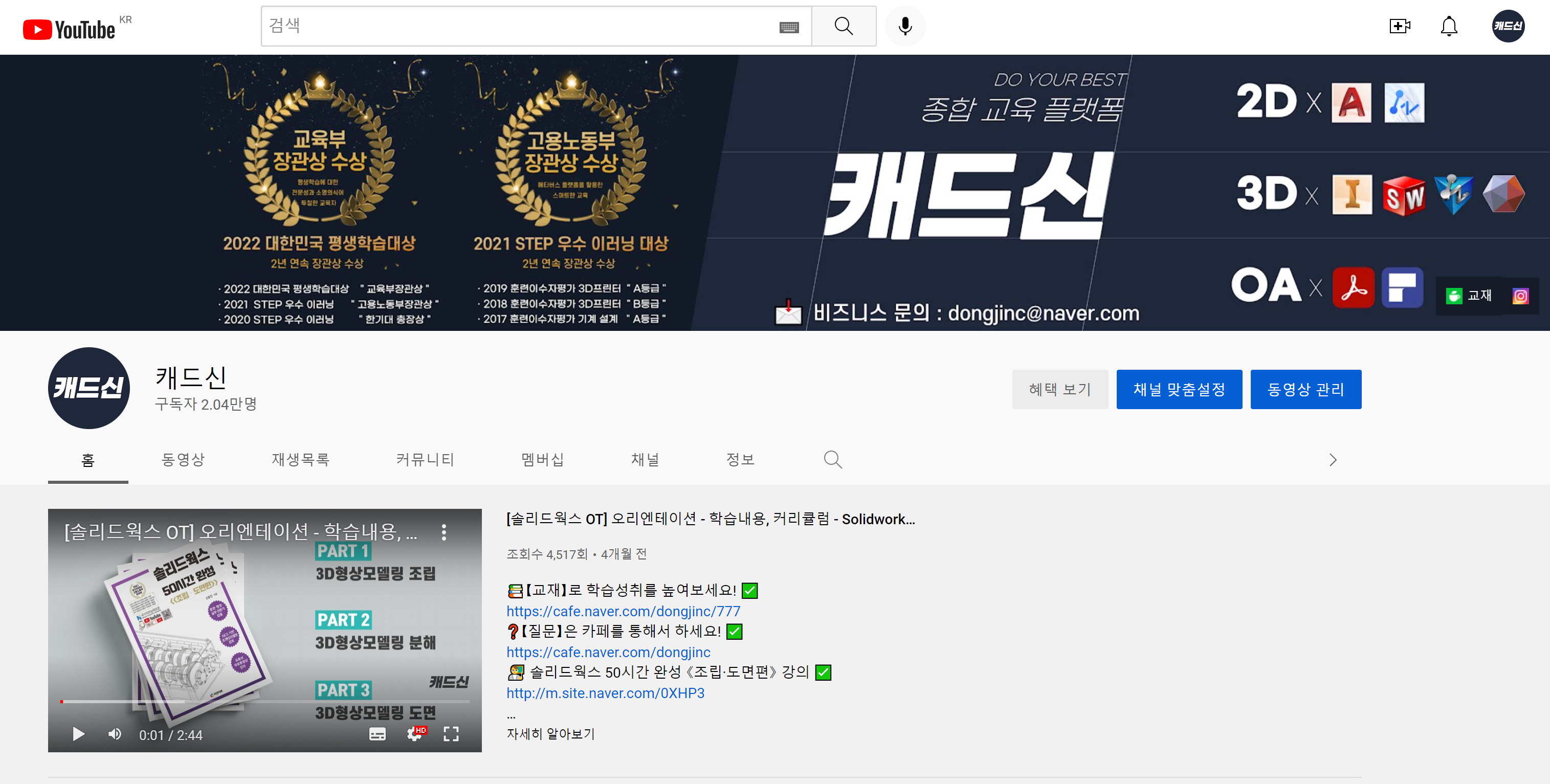The width and height of the screenshot is (1550, 784).
Task: Click the search magnifier button
Action: [844, 26]
